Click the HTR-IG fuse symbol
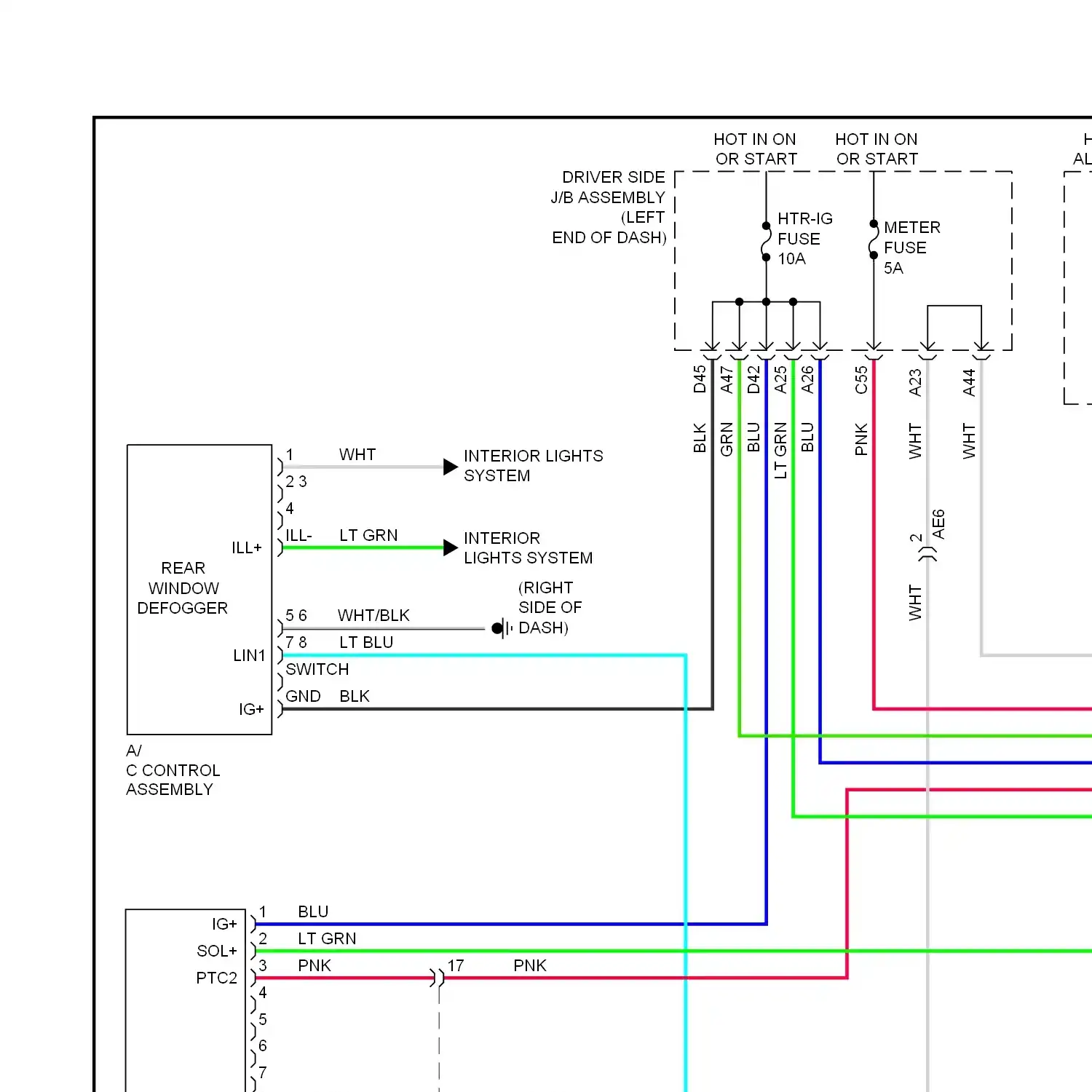 (x=766, y=242)
